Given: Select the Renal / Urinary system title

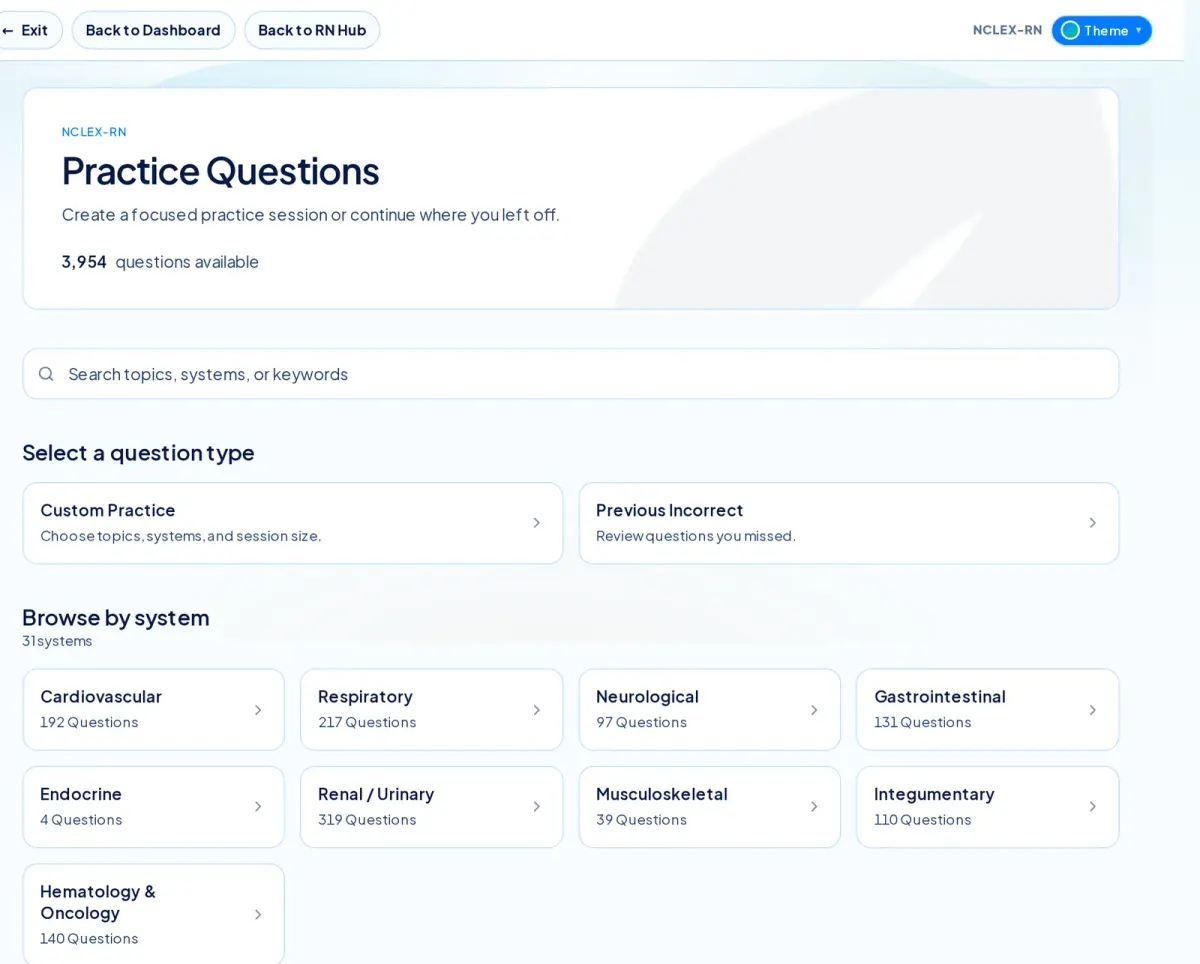Looking at the screenshot, I should [x=376, y=794].
